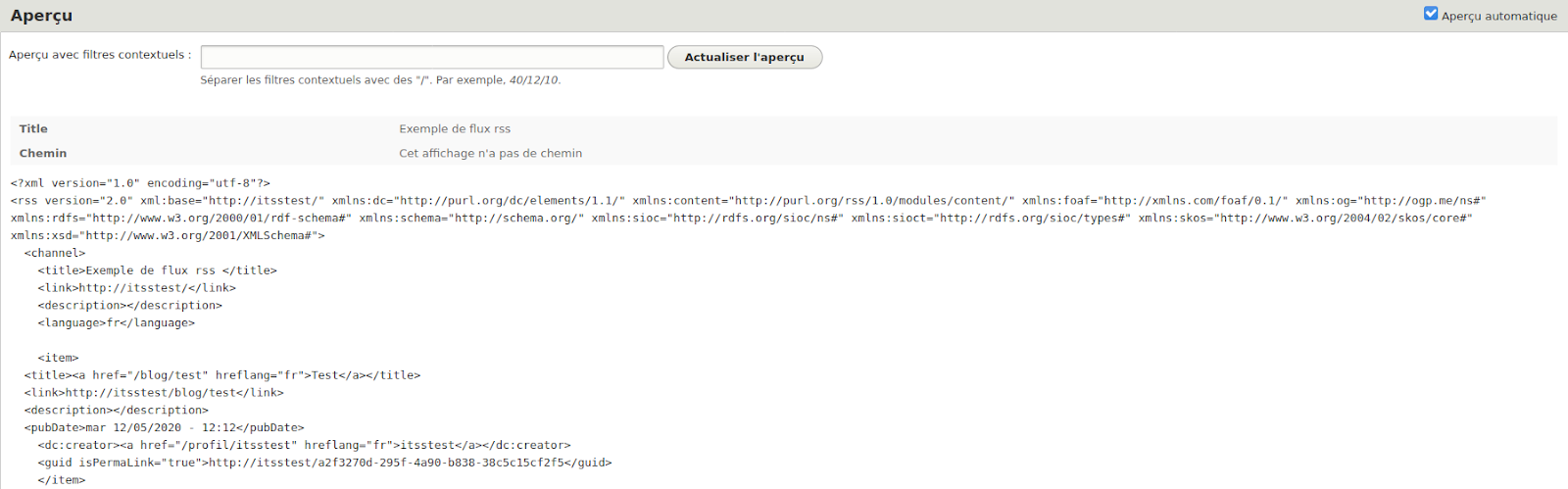Image resolution: width=1568 pixels, height=489 pixels.
Task: Click the Title row label
Action: [x=33, y=128]
